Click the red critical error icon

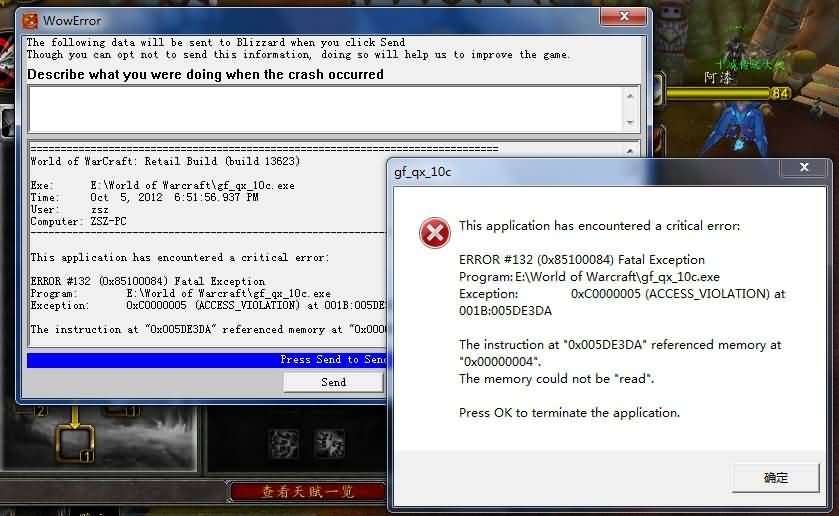coord(434,234)
